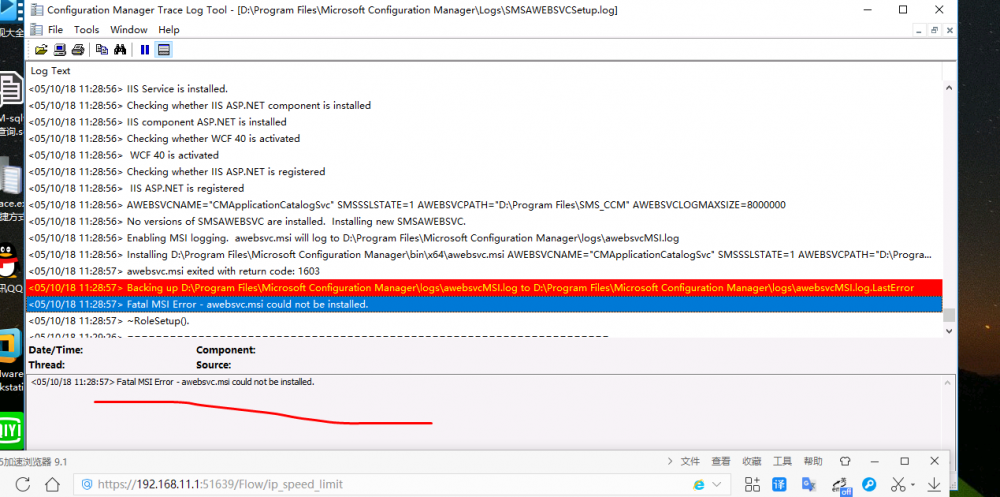Click the Google Translate extension icon
The width and height of the screenshot is (1000, 497).
809,484
